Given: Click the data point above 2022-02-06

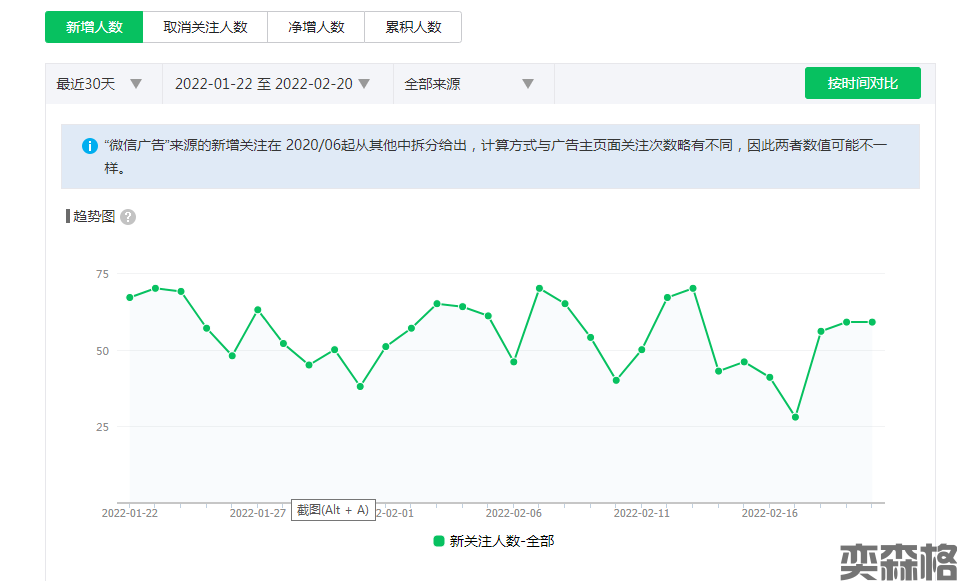Looking at the screenshot, I should [514, 361].
